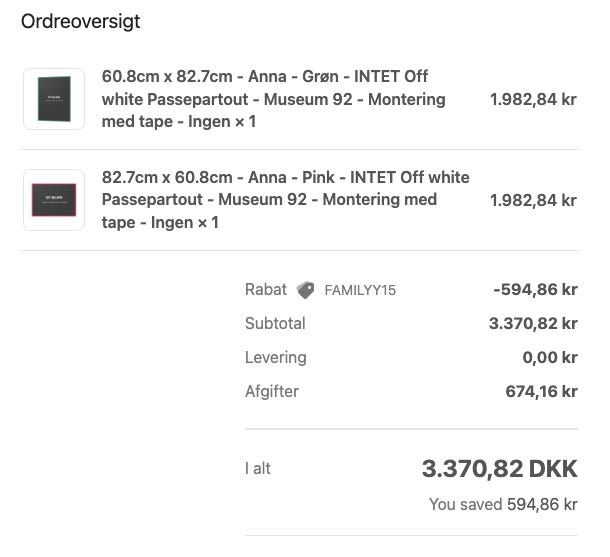This screenshot has height=557, width=610.
Task: Click the subtotal value 3.370,82 kr
Action: (x=533, y=324)
